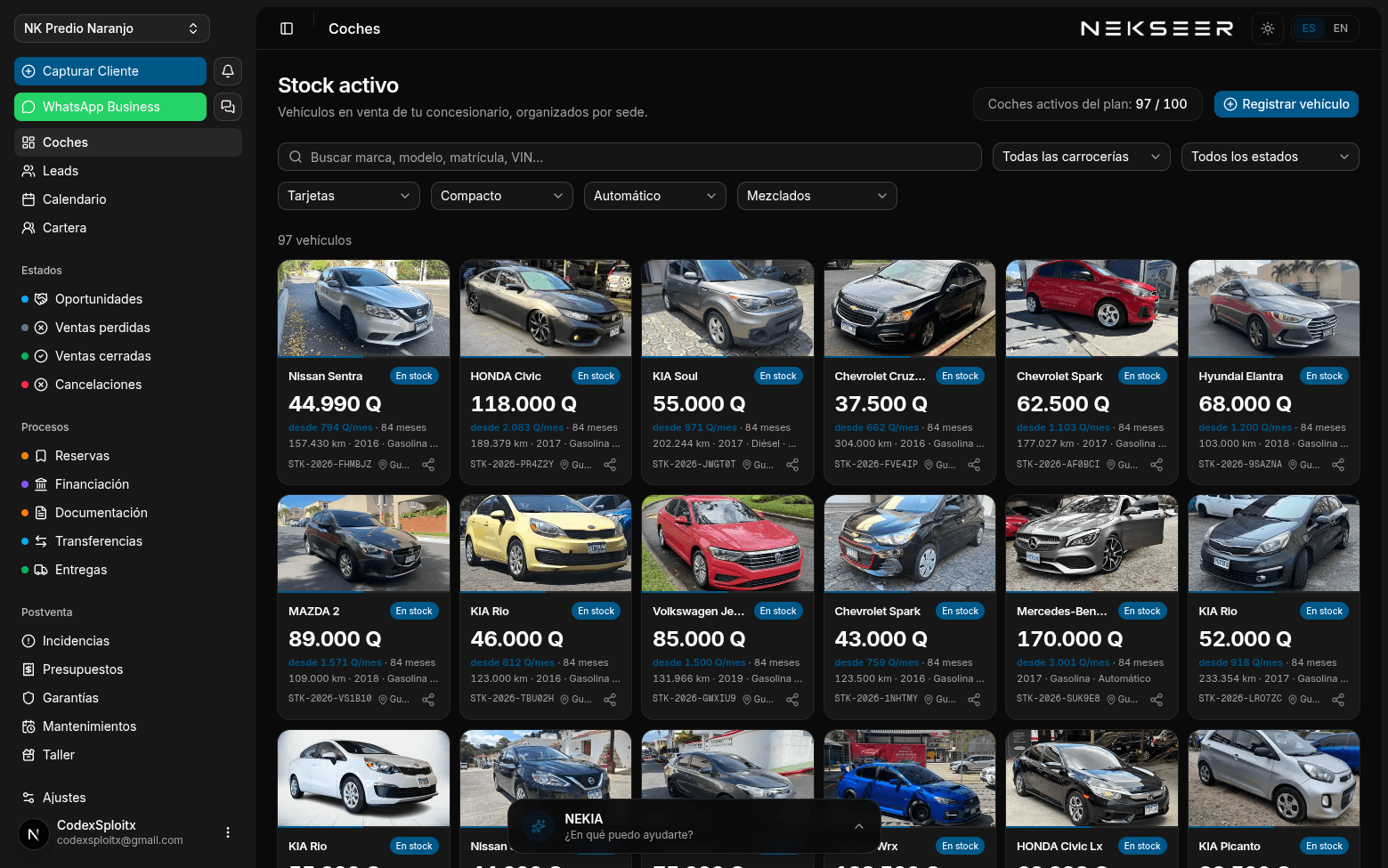Open Todas las carrocerías dropdown
Viewport: 1388px width, 868px height.
pyautogui.click(x=1082, y=157)
